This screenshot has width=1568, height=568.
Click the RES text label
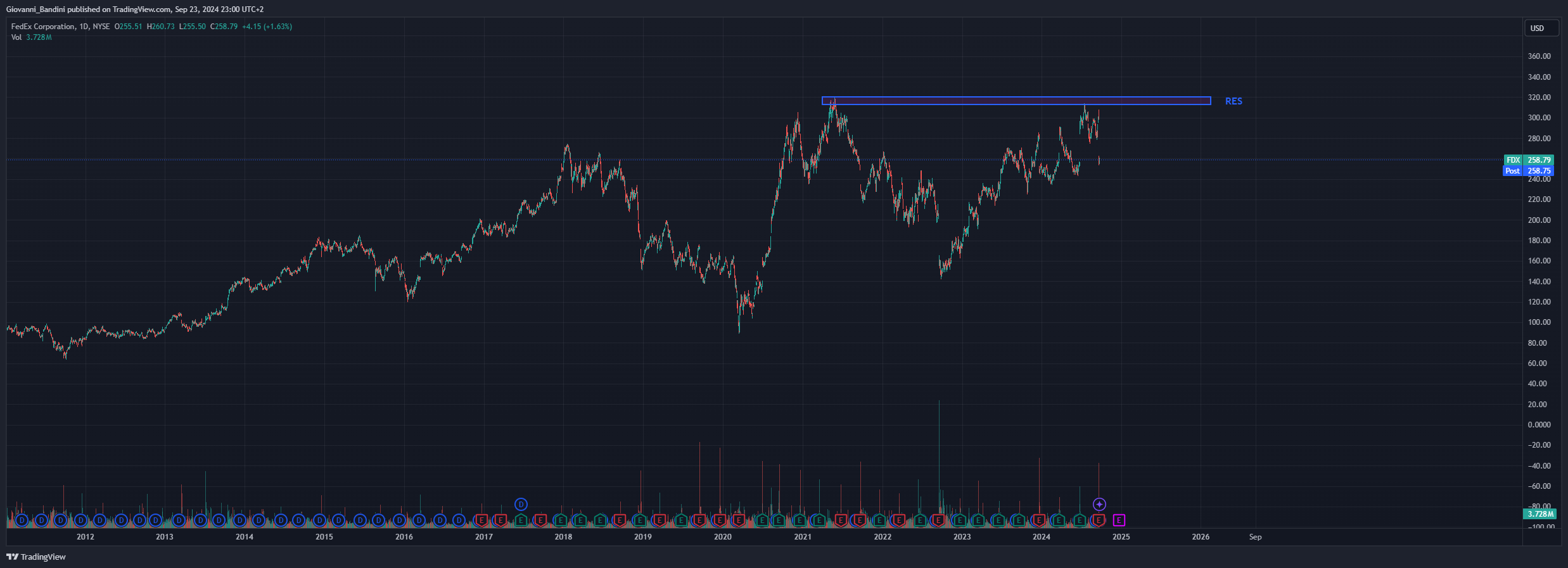pos(1233,101)
